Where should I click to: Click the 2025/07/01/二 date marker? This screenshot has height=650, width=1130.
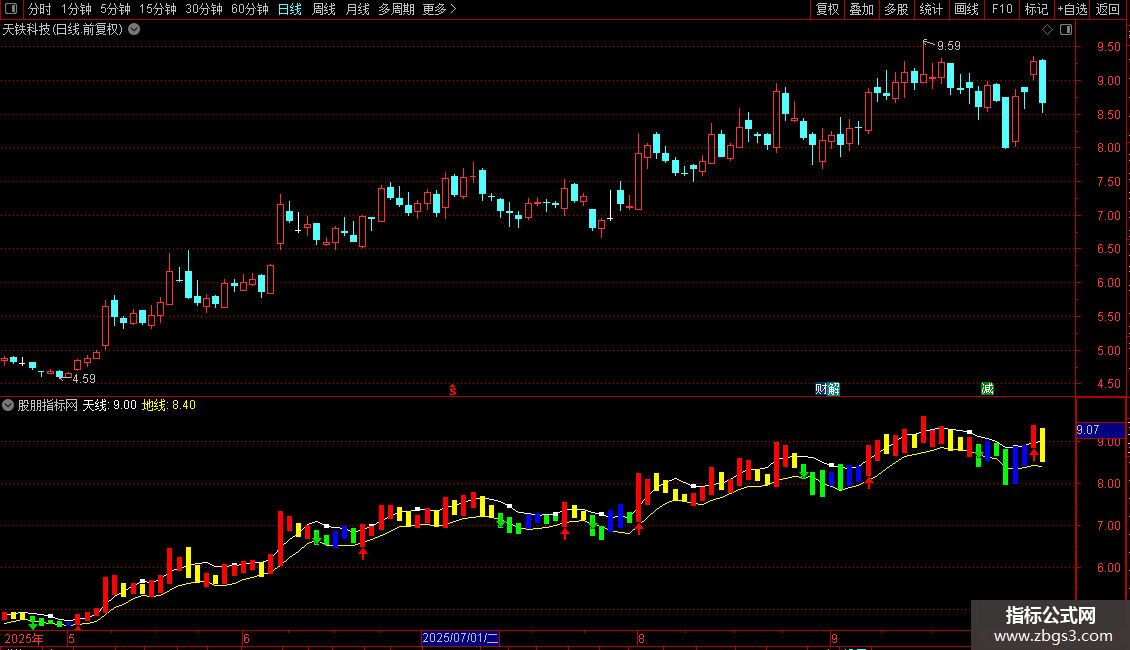pyautogui.click(x=461, y=638)
